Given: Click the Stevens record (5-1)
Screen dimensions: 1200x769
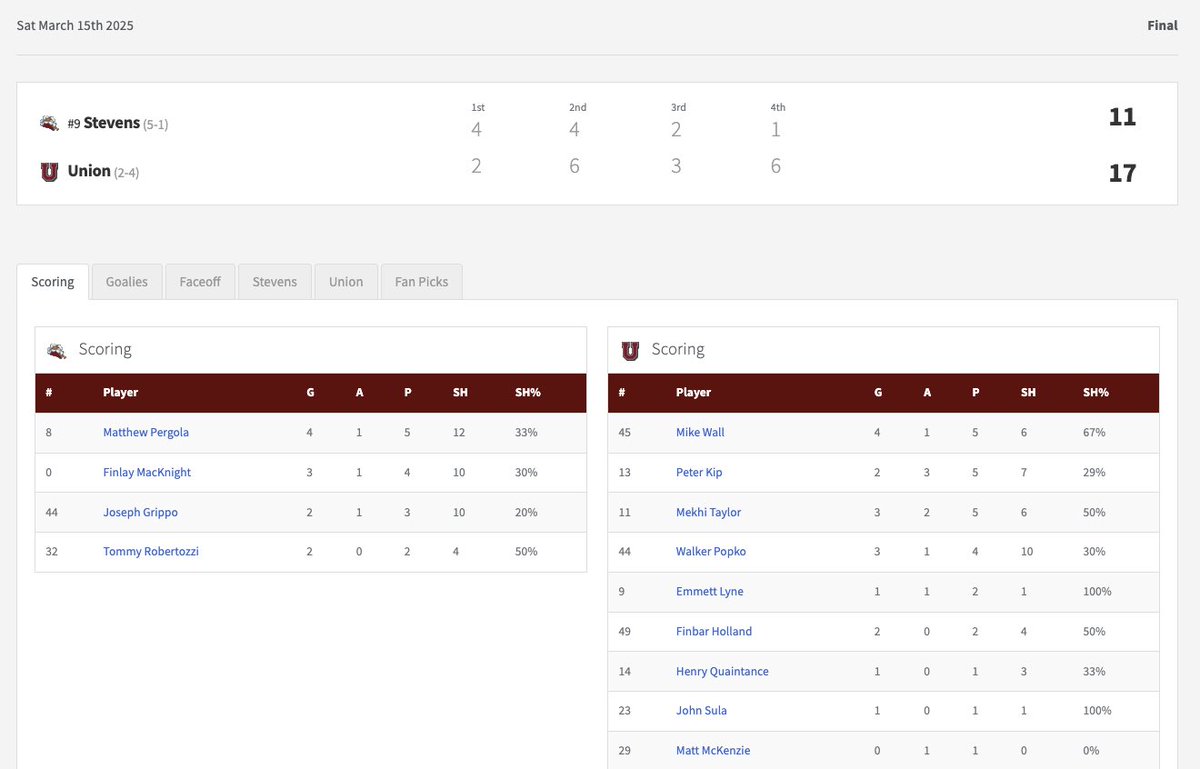Looking at the screenshot, I should coord(156,124).
